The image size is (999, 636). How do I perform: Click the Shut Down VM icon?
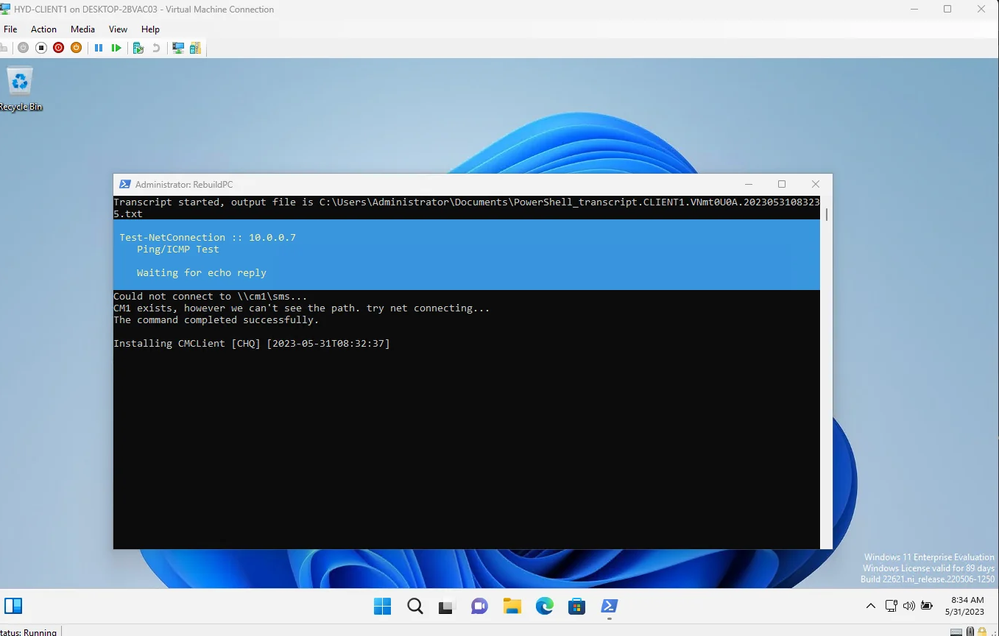[58, 47]
